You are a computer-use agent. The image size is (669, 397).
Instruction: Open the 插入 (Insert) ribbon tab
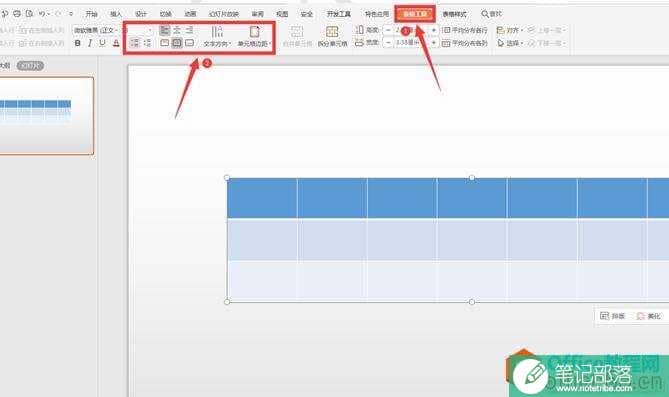point(116,14)
